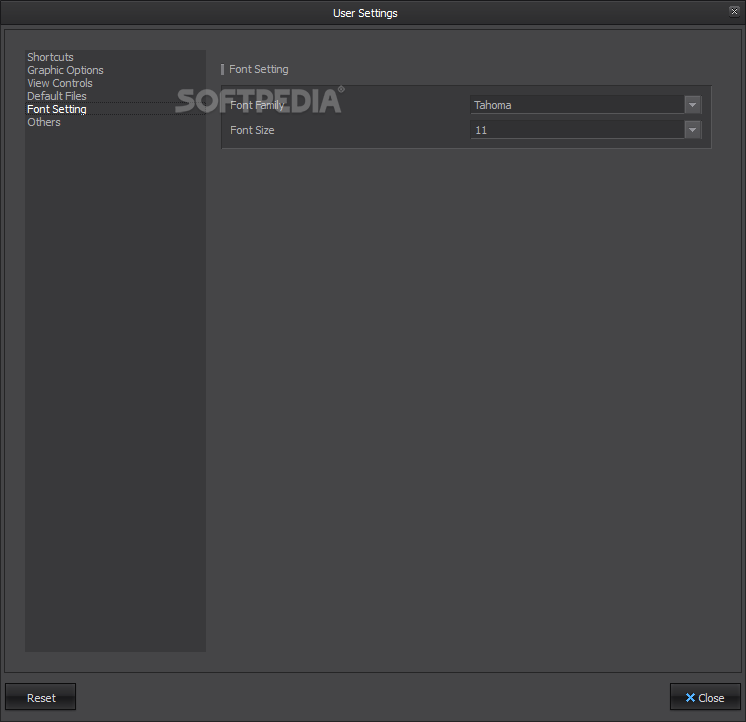
Task: Expand the Font Family dropdown arrow
Action: [x=692, y=105]
